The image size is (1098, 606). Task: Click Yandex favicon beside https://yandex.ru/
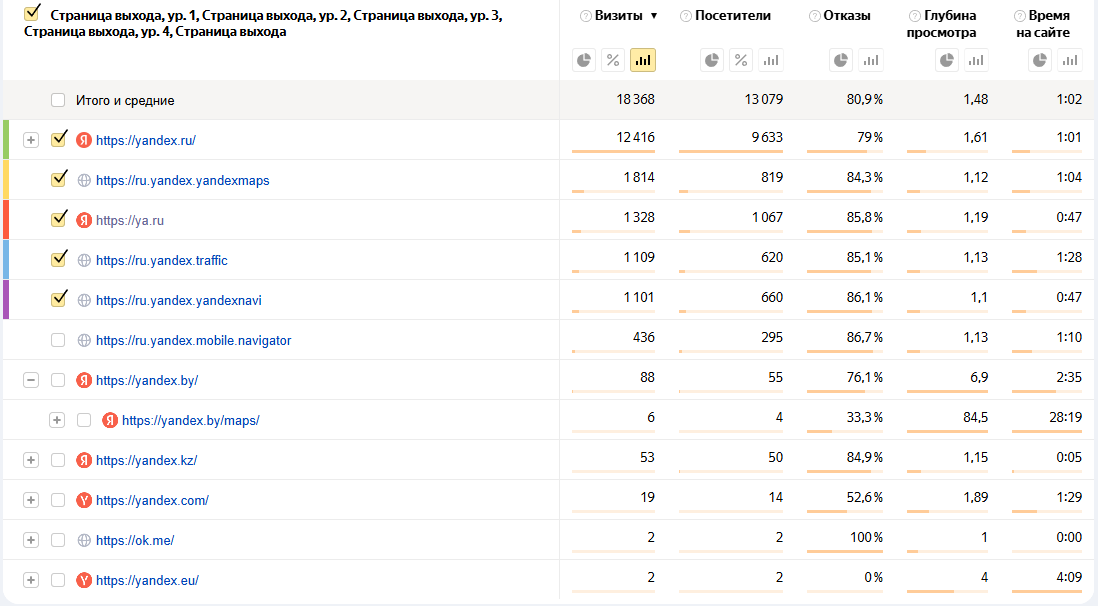84,140
